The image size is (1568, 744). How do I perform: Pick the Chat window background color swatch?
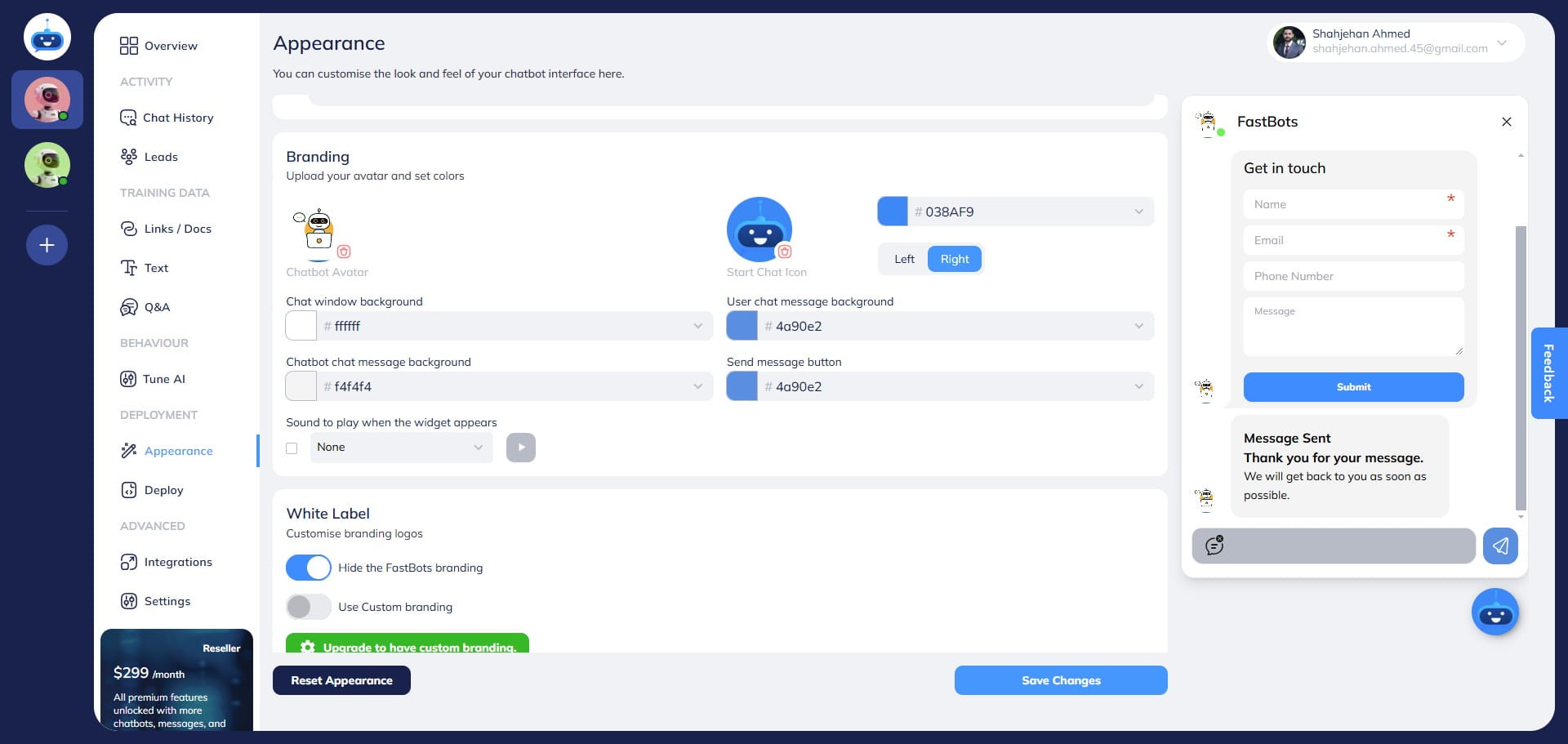[301, 325]
